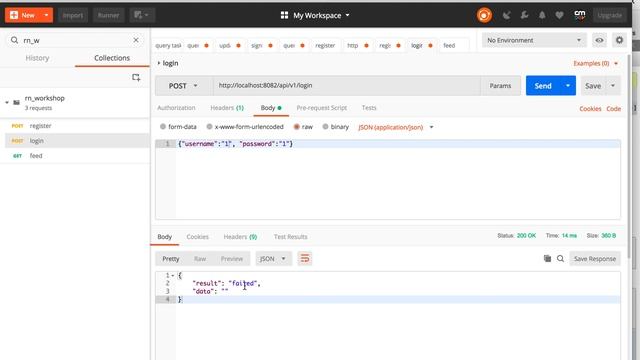Create a new collection icon
Image resolution: width=640 pixels, height=360 pixels.
[136, 77]
